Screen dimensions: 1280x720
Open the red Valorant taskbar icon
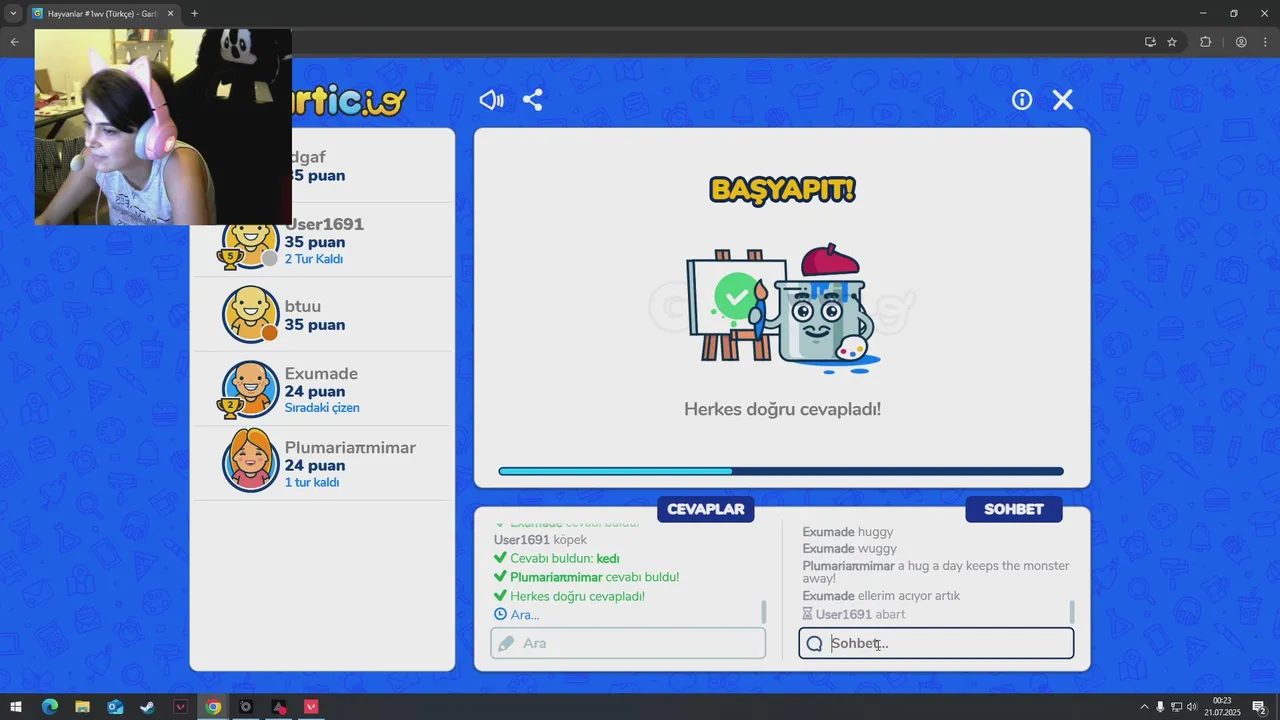311,707
